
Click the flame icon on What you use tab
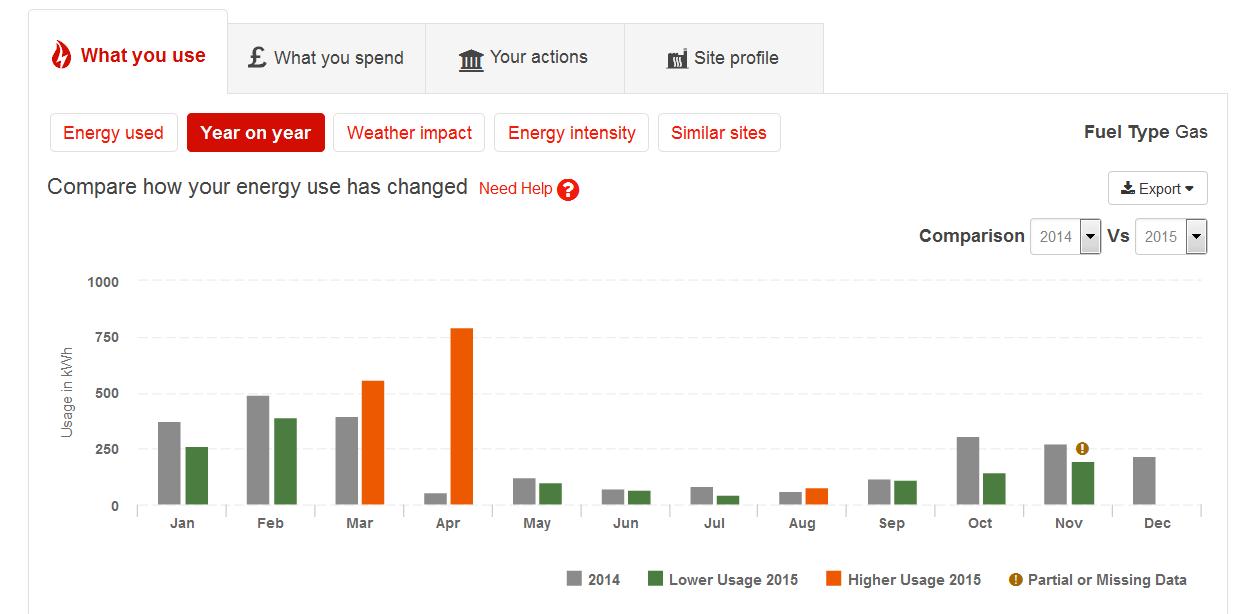(62, 56)
